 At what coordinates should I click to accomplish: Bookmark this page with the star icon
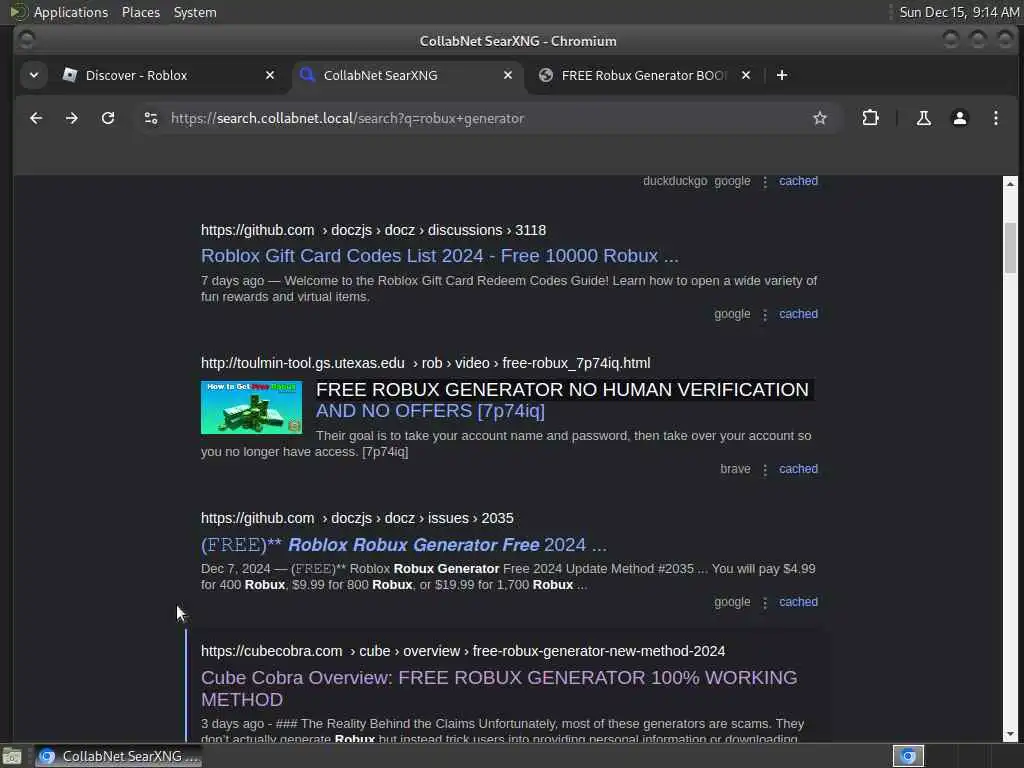point(820,118)
